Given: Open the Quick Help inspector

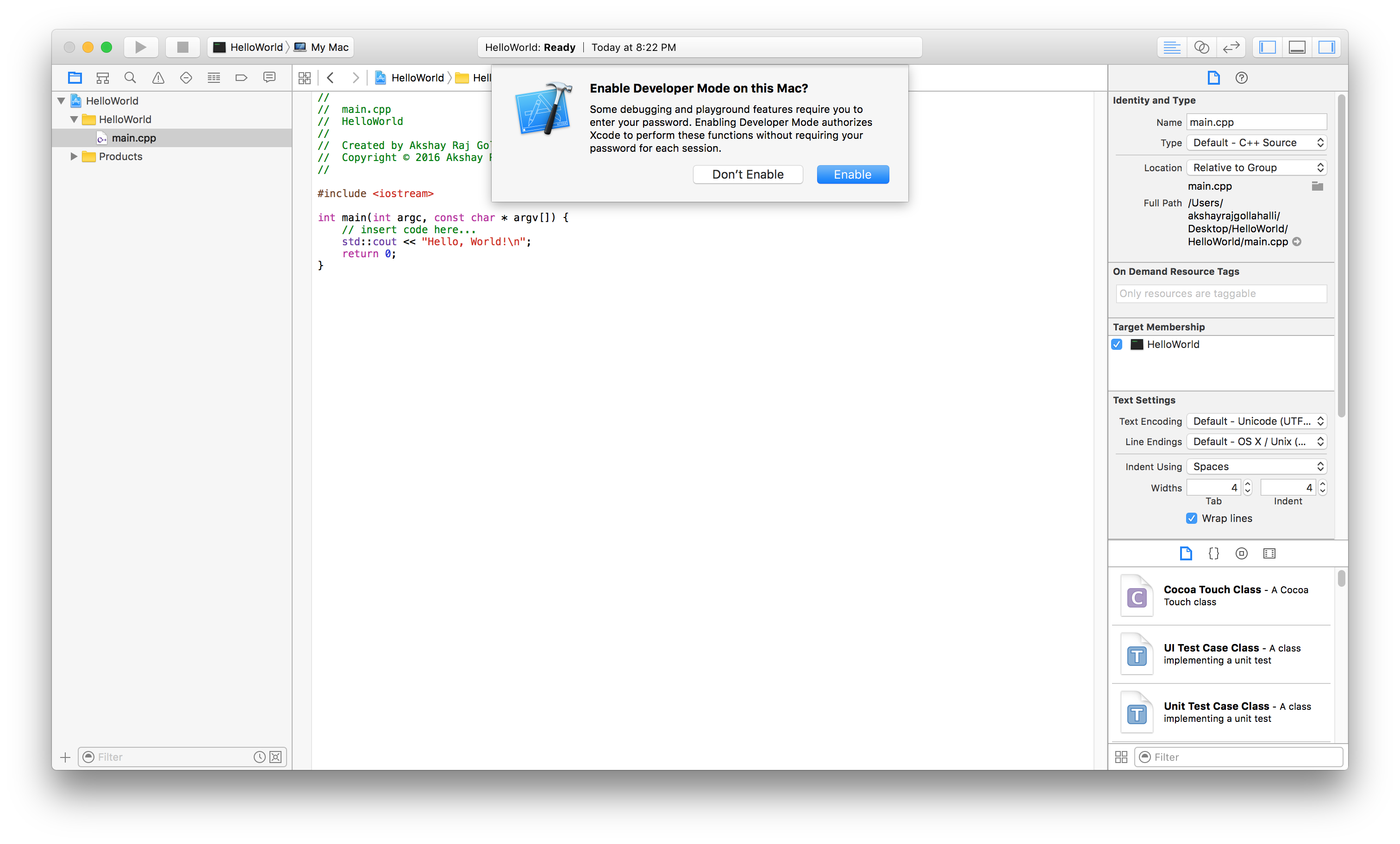Looking at the screenshot, I should click(x=1241, y=78).
